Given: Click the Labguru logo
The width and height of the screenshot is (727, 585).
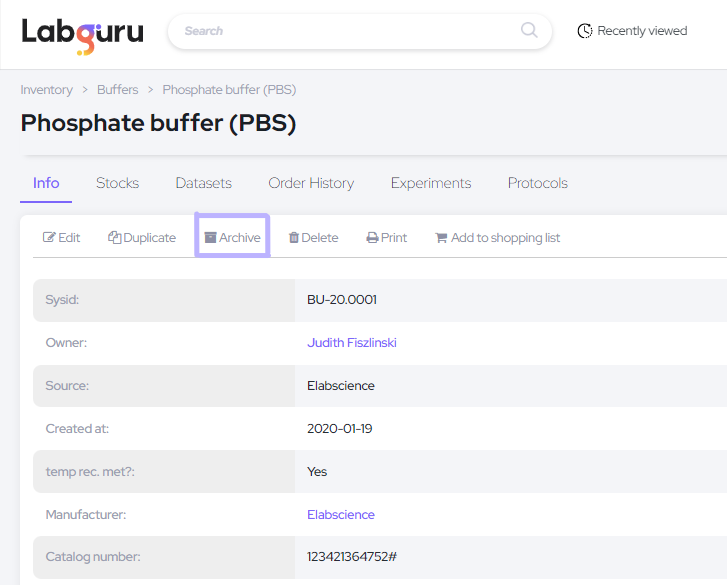Looking at the screenshot, I should pos(82,32).
